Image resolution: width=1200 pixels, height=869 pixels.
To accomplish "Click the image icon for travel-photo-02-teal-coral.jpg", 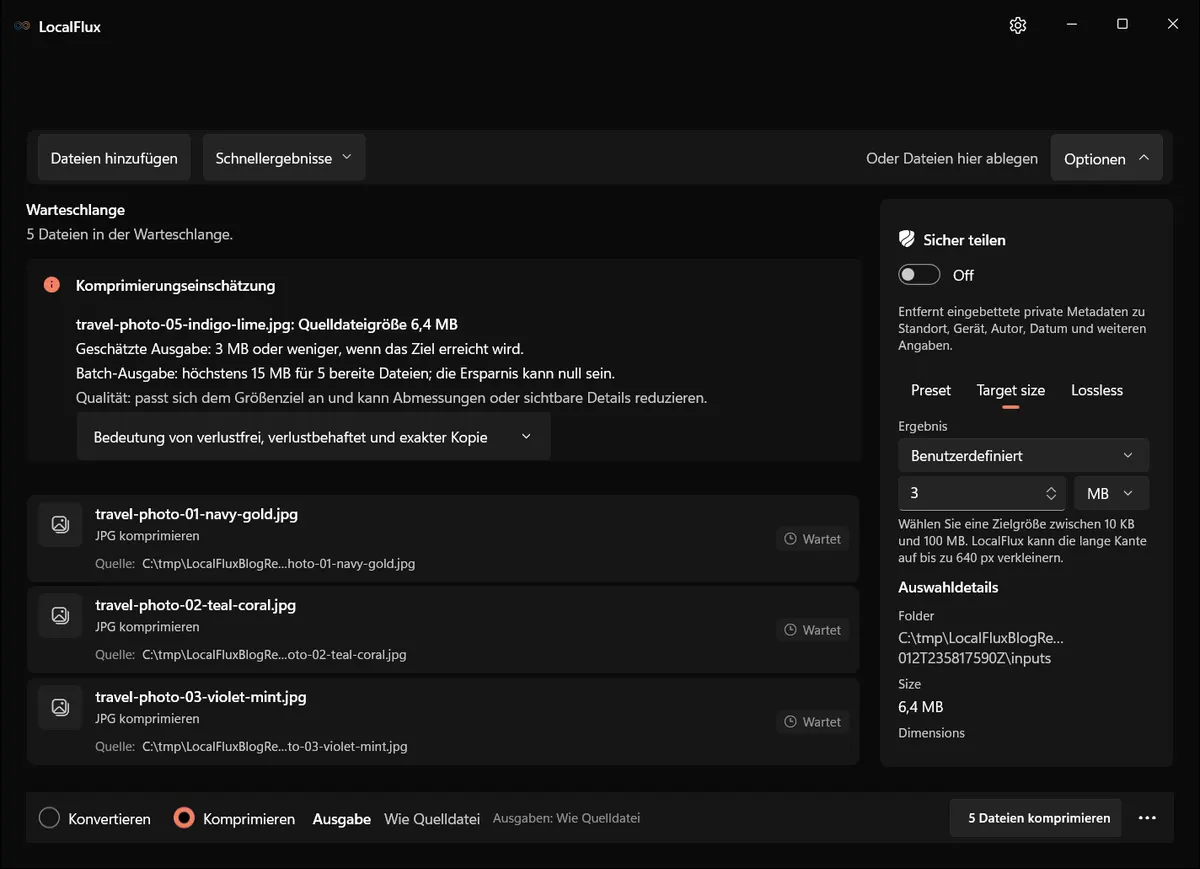I will click(x=60, y=615).
